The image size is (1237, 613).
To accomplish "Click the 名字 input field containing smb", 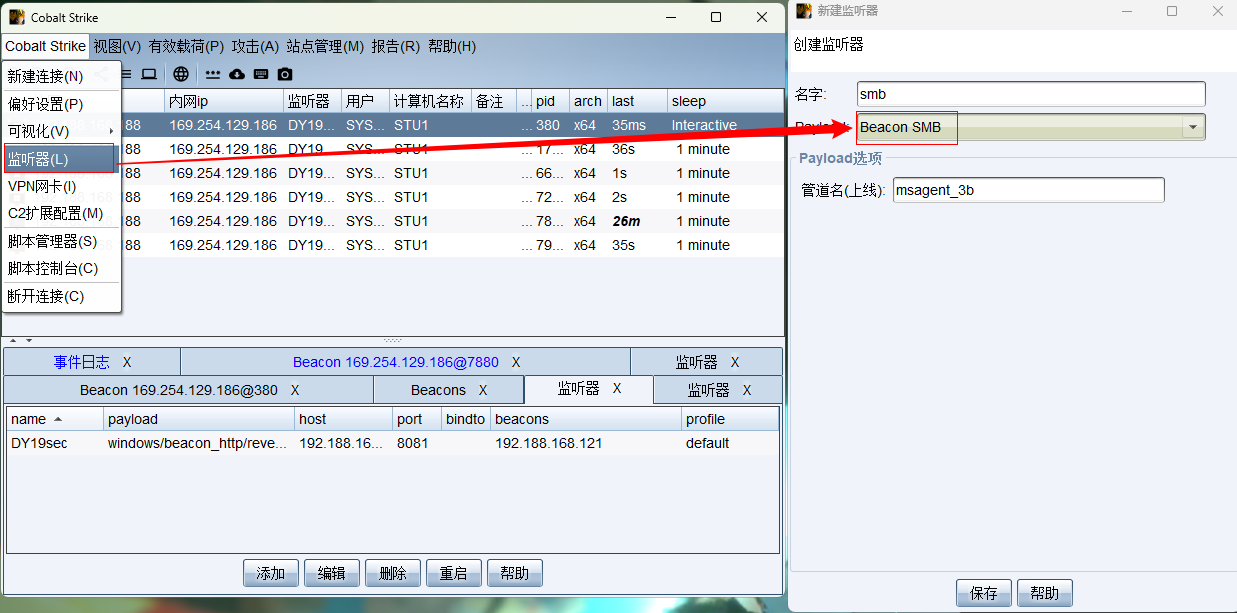I will (x=1031, y=94).
